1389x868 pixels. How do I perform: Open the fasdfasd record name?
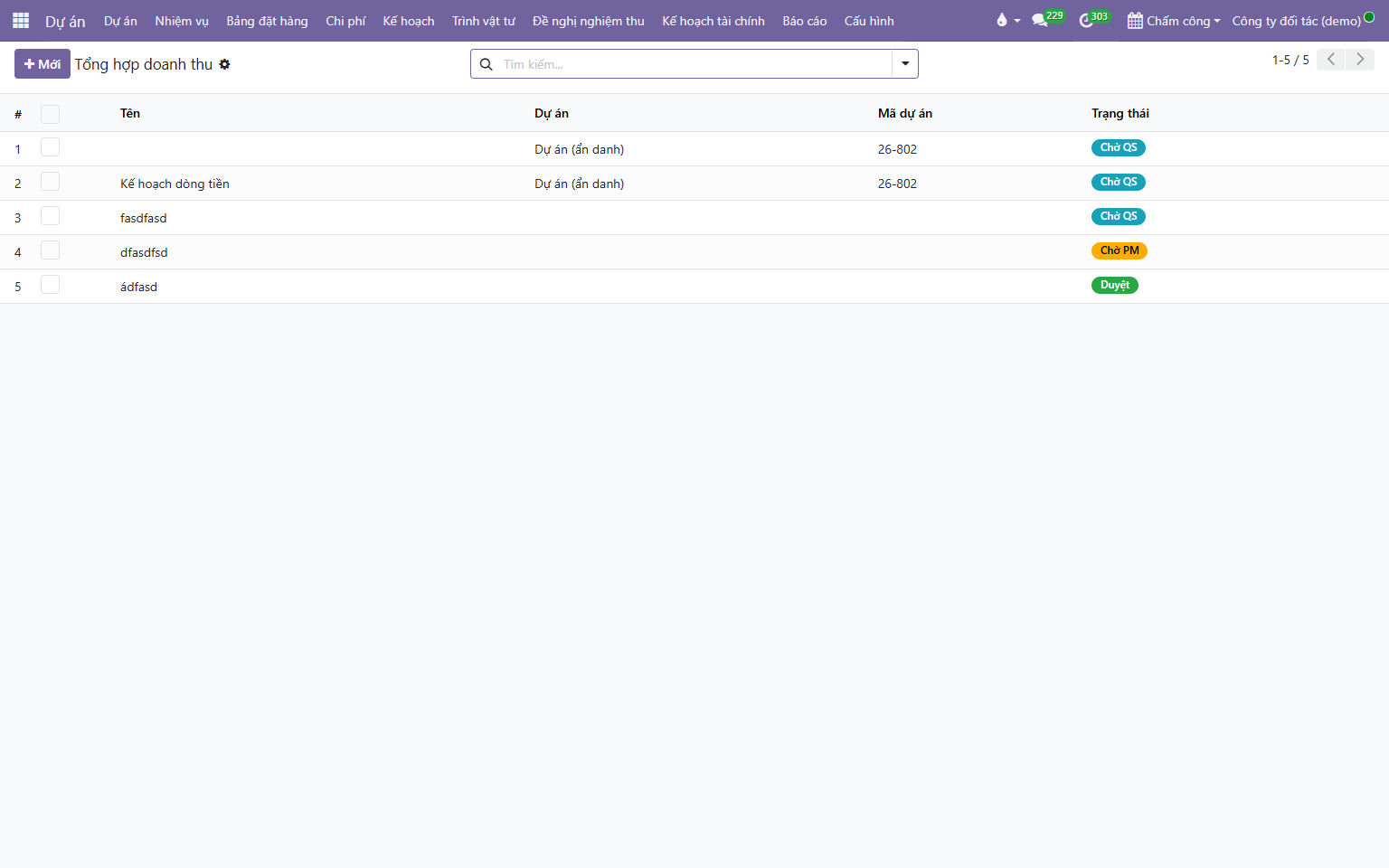[144, 218]
